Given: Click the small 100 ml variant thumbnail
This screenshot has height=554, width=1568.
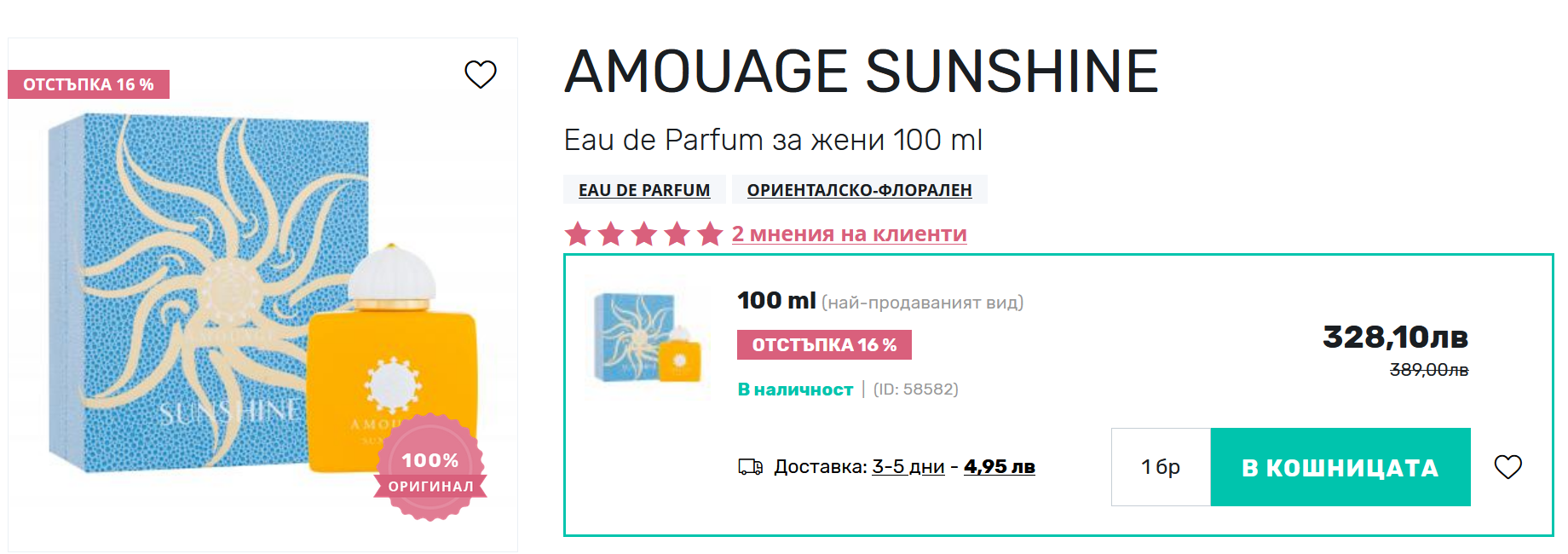Looking at the screenshot, I should click(649, 338).
